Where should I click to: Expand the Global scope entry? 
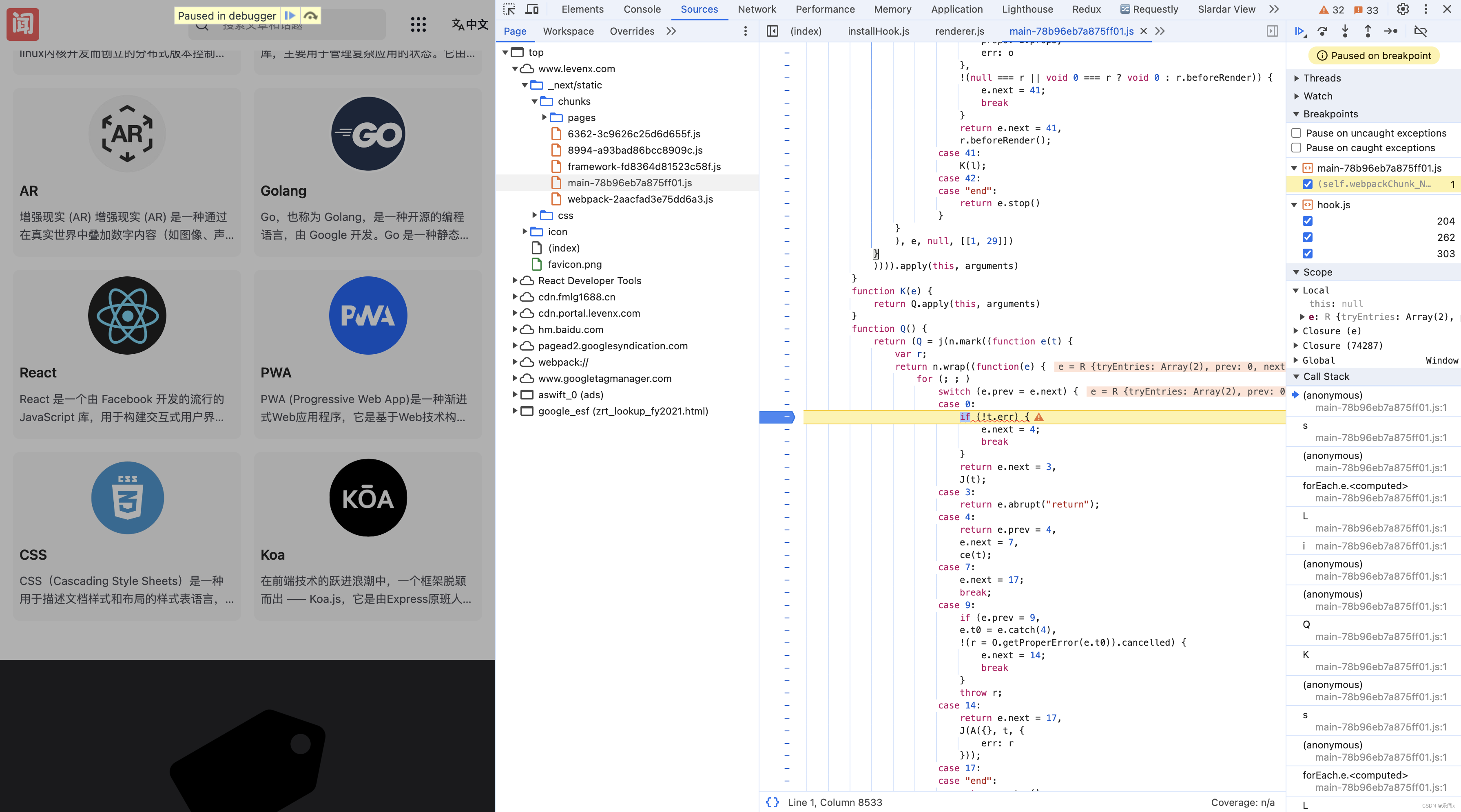(1296, 360)
